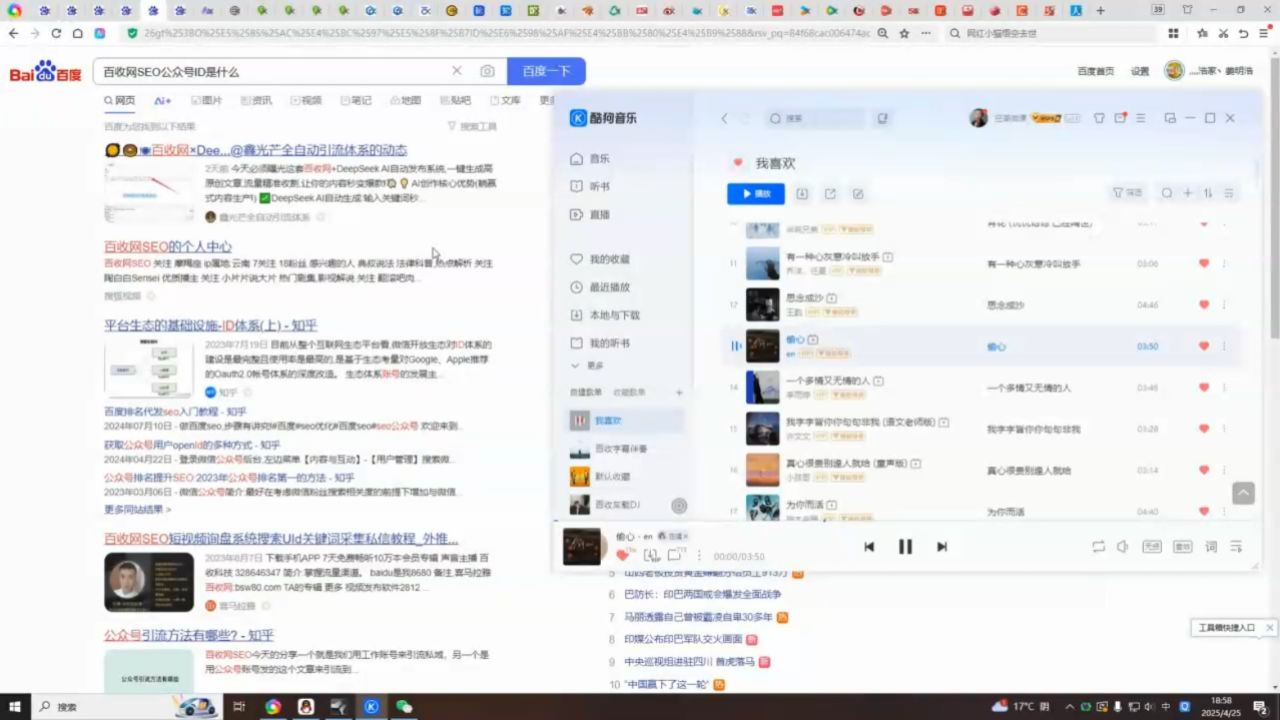The image size is (1280, 720).
Task: Unlike song 真心很贵别逢人就给
Action: point(1204,470)
